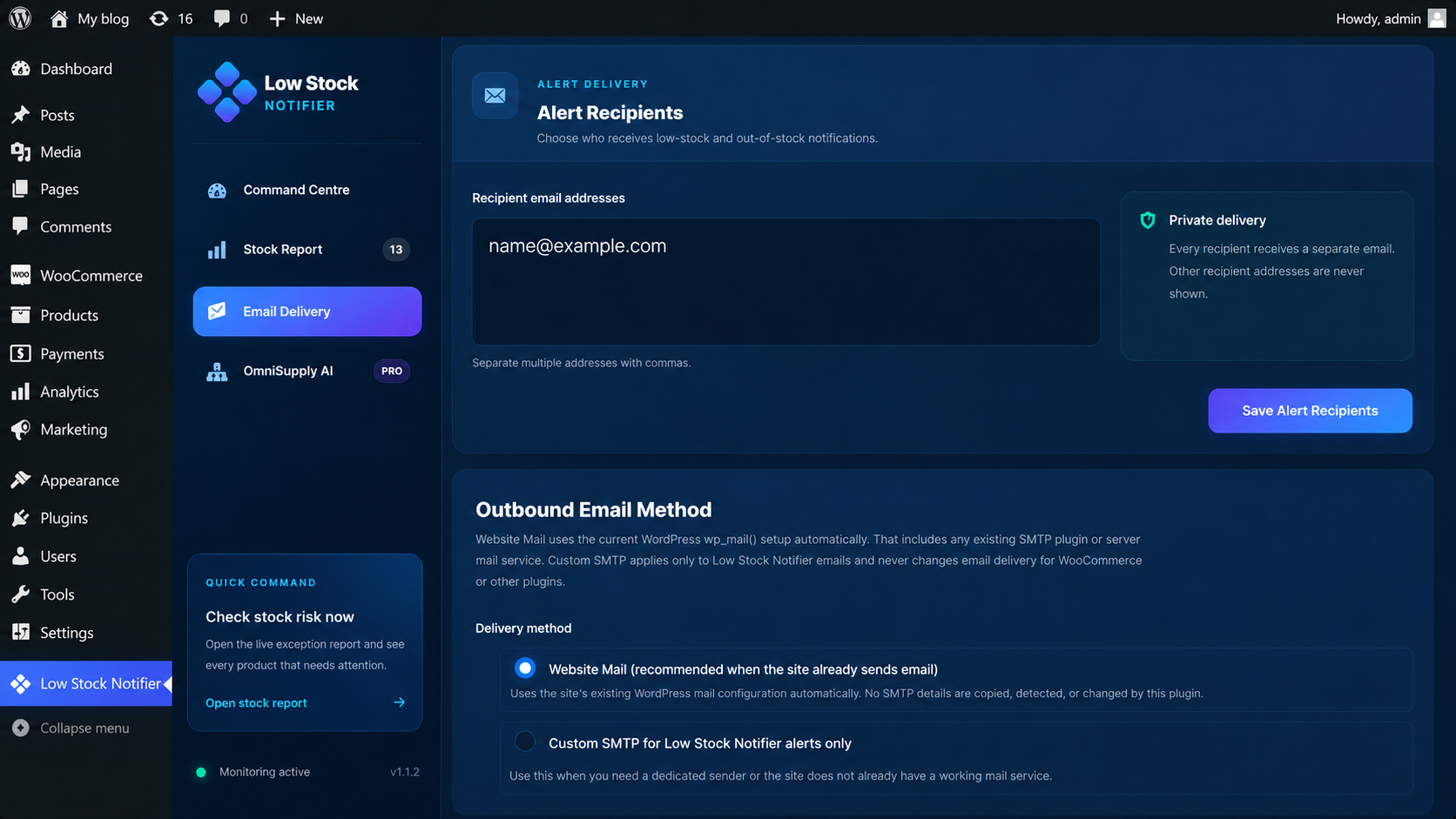Click the Marketing megaphone icon
1456x819 pixels.
(21, 429)
